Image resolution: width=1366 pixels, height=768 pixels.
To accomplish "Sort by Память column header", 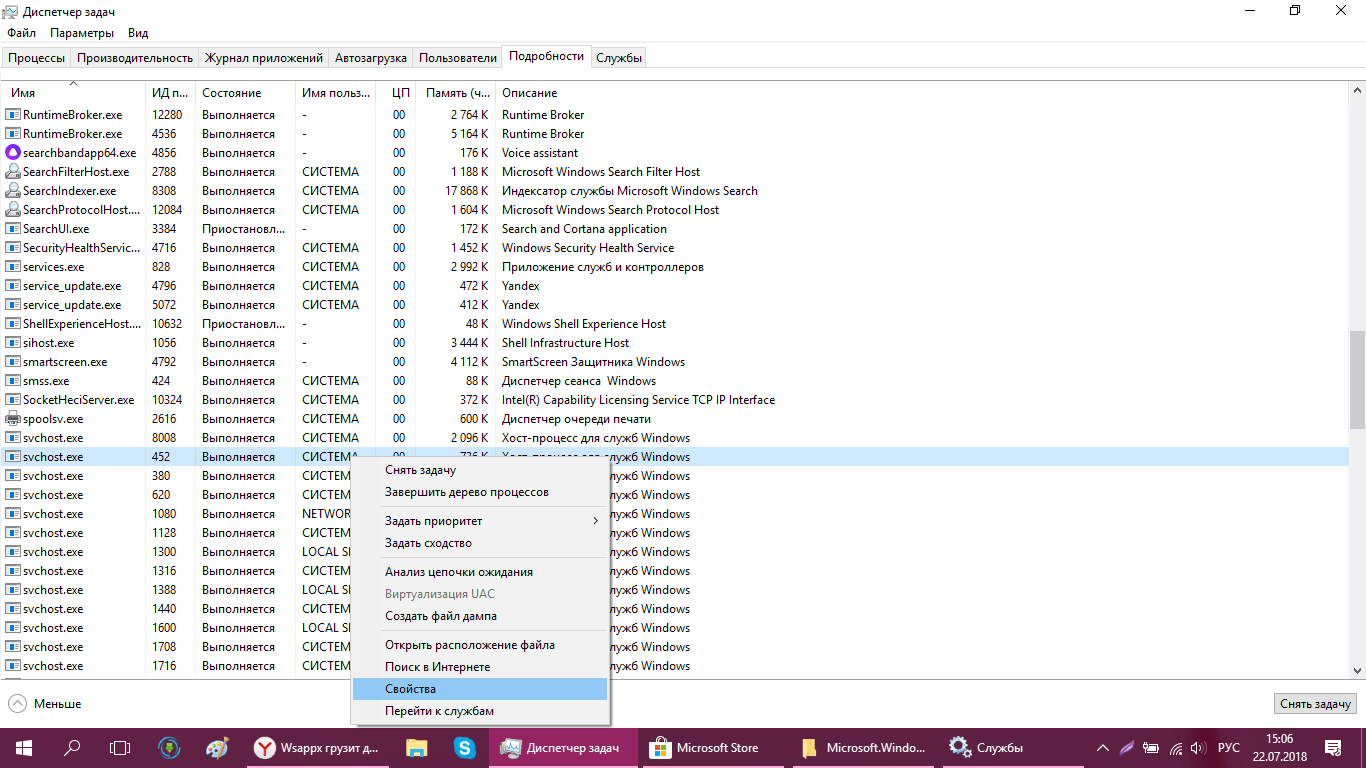I will 456,93.
